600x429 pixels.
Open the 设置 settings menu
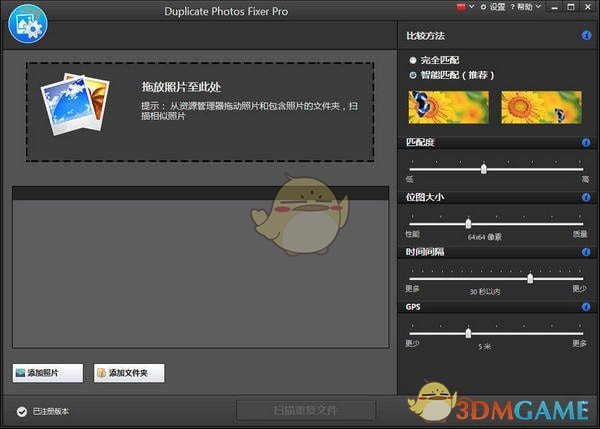pyautogui.click(x=493, y=7)
